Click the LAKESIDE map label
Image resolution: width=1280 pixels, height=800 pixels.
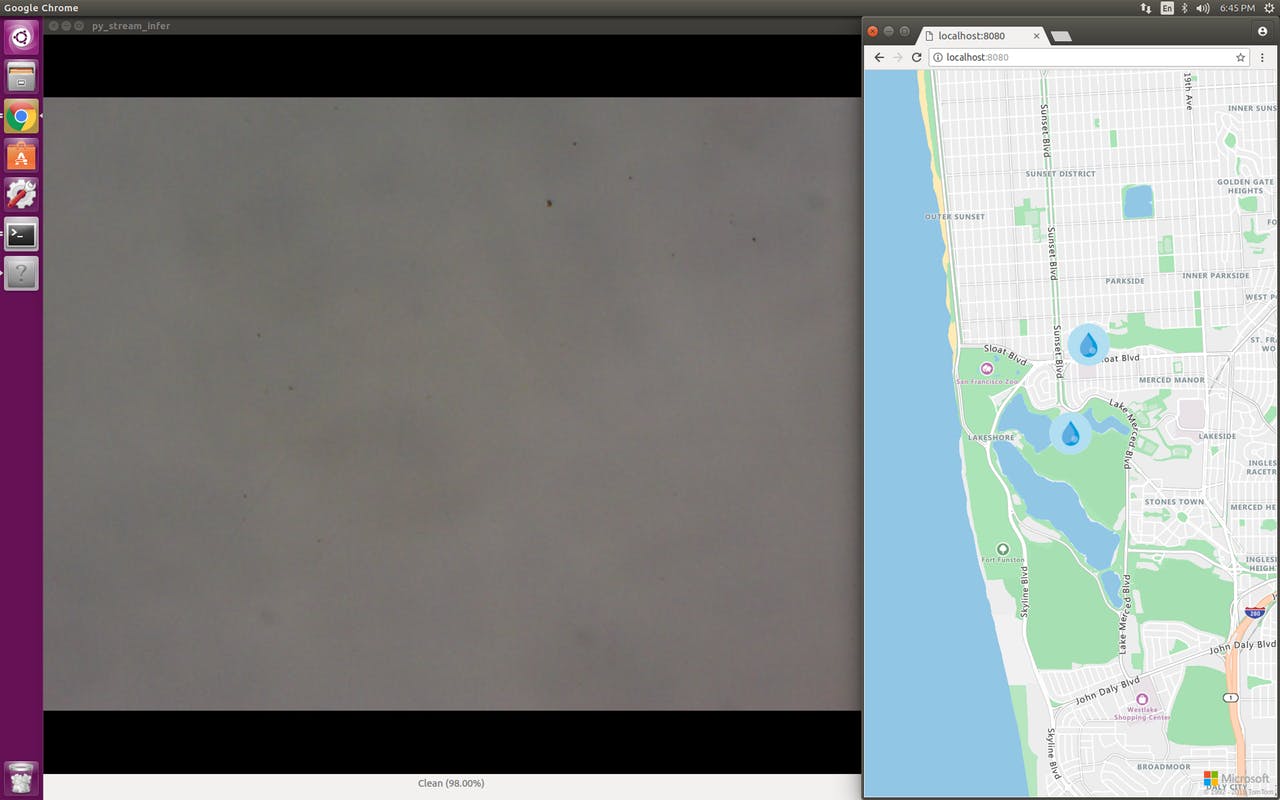1217,436
